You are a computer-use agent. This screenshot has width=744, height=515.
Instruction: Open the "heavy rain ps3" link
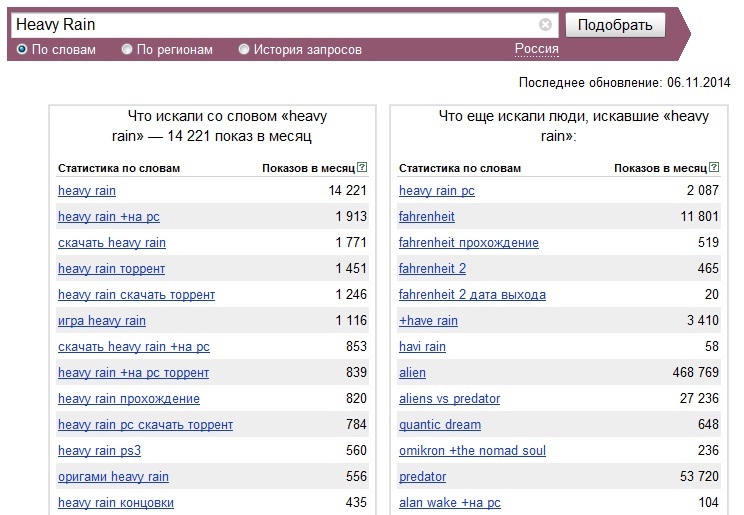100,451
